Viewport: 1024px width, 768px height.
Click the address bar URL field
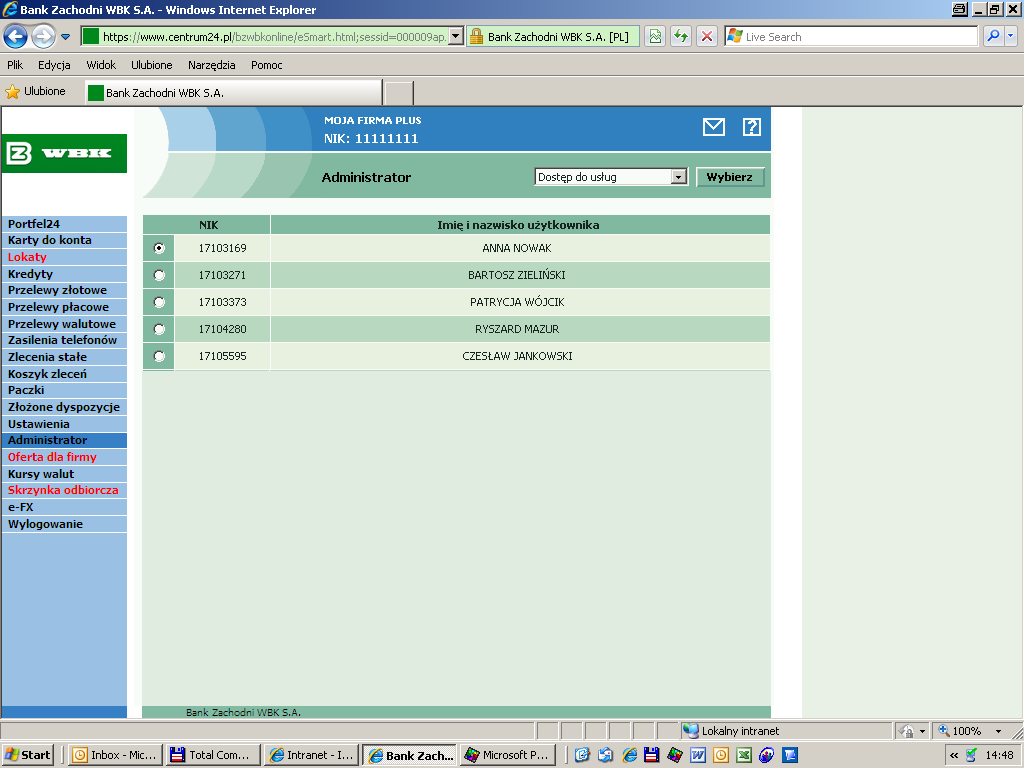click(274, 37)
